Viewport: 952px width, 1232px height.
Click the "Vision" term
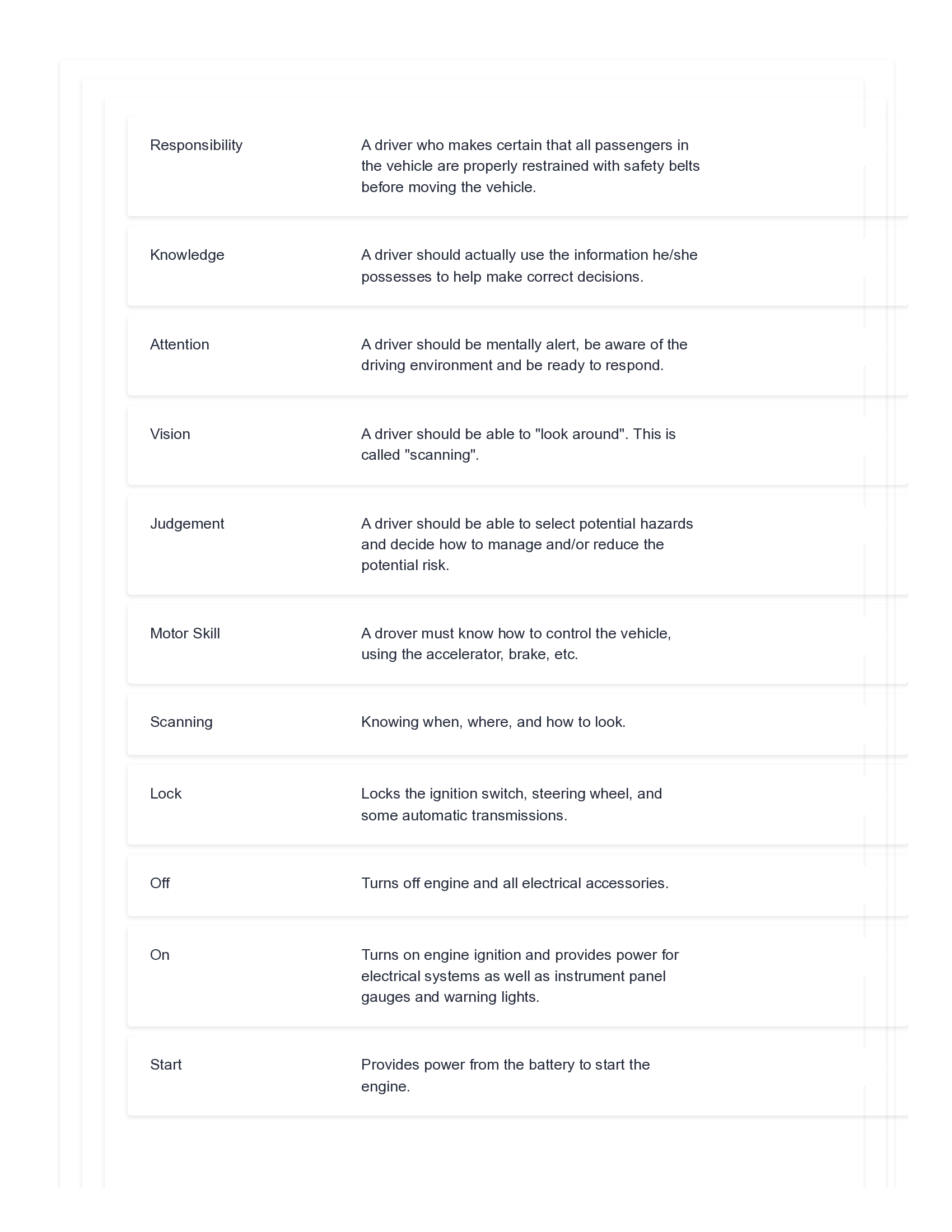click(170, 434)
